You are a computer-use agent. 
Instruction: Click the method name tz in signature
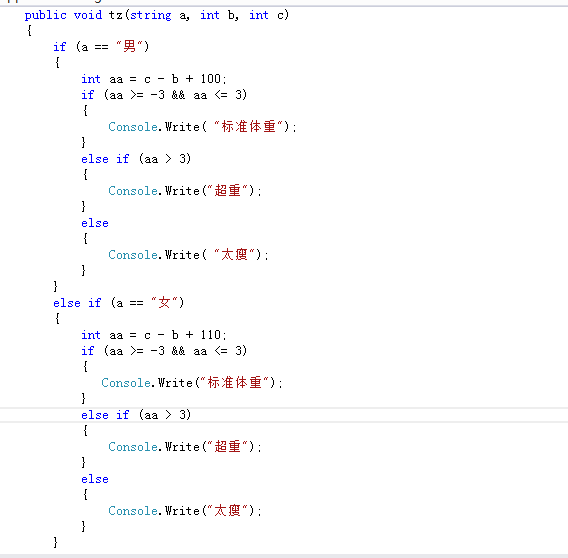pos(116,15)
